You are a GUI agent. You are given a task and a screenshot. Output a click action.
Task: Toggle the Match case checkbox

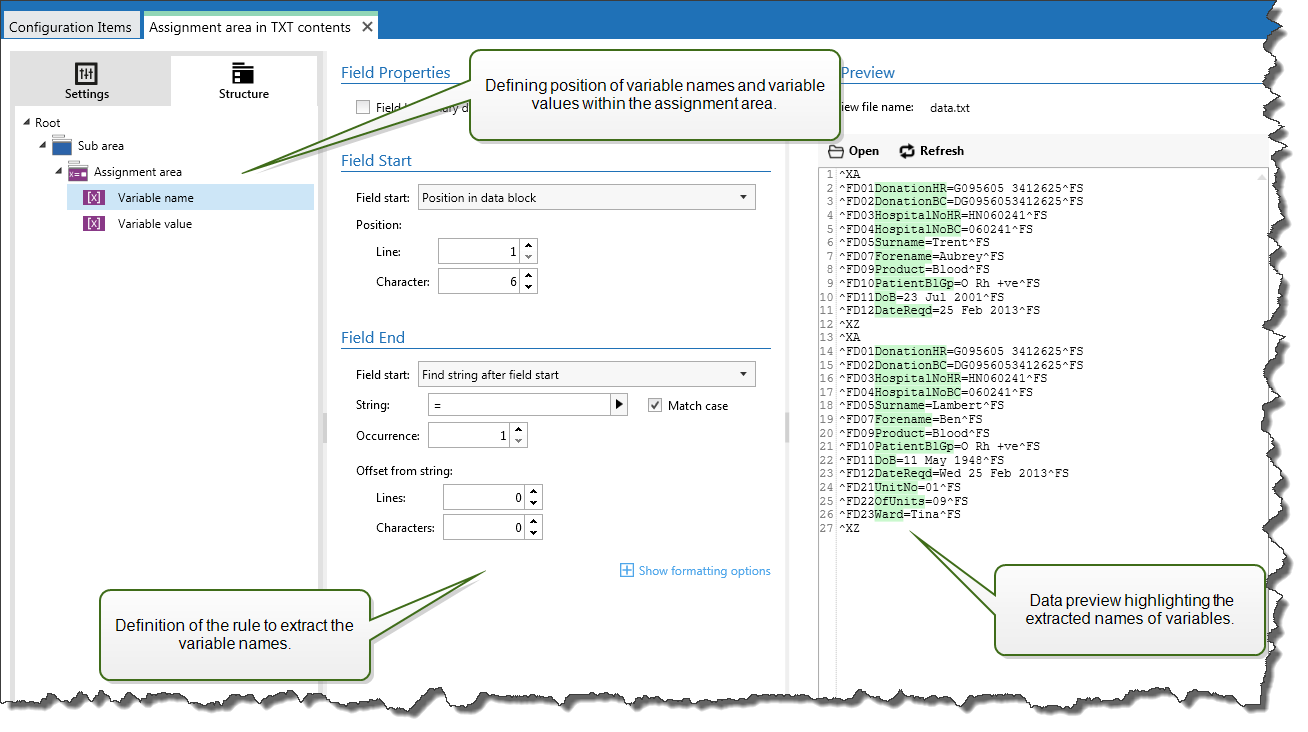656,405
